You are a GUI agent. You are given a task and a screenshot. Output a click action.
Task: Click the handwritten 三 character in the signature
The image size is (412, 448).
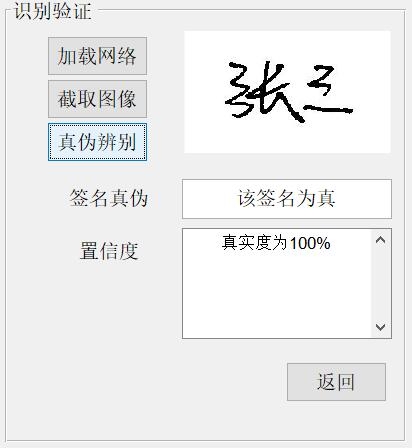(329, 90)
